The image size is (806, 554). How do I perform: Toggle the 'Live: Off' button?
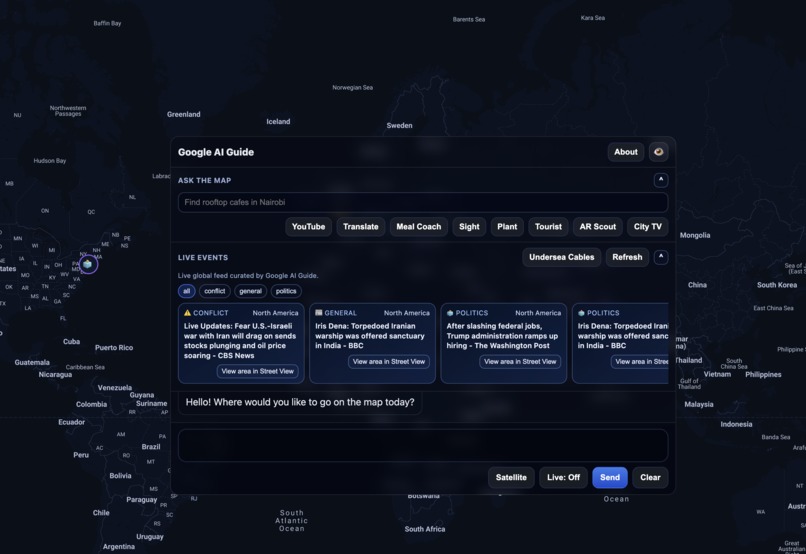pos(563,477)
